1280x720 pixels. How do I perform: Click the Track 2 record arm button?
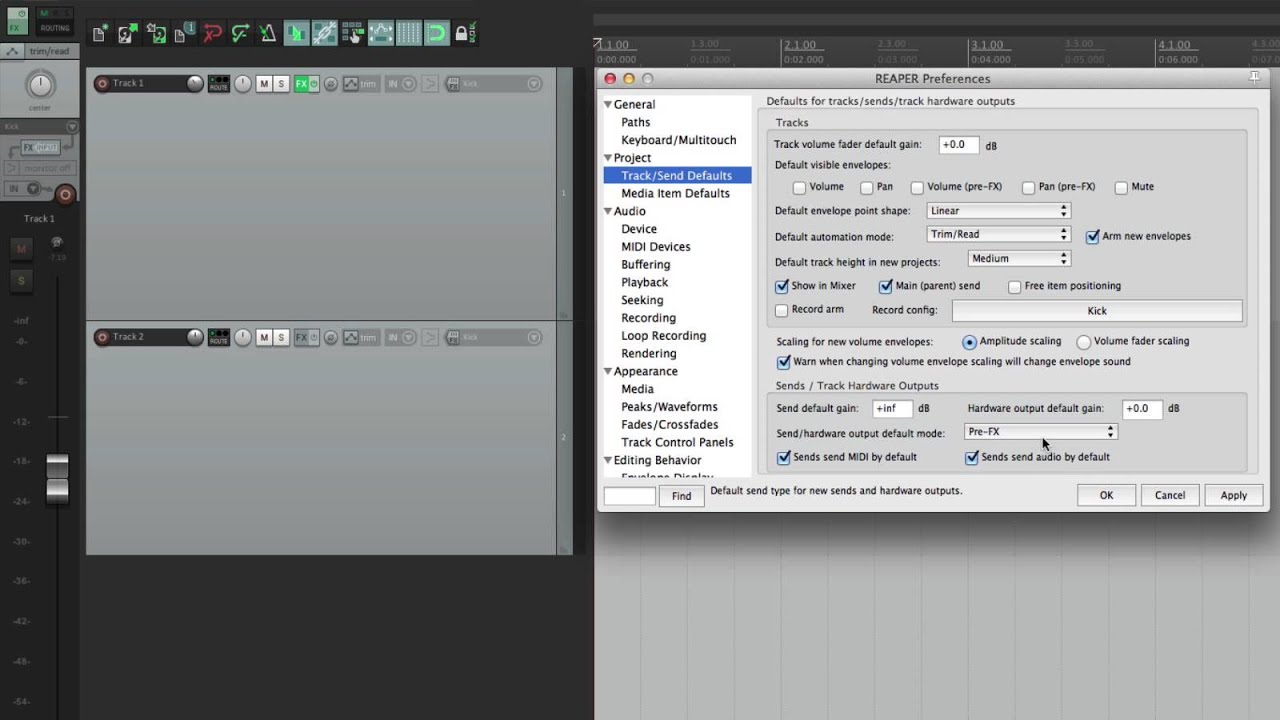click(101, 337)
